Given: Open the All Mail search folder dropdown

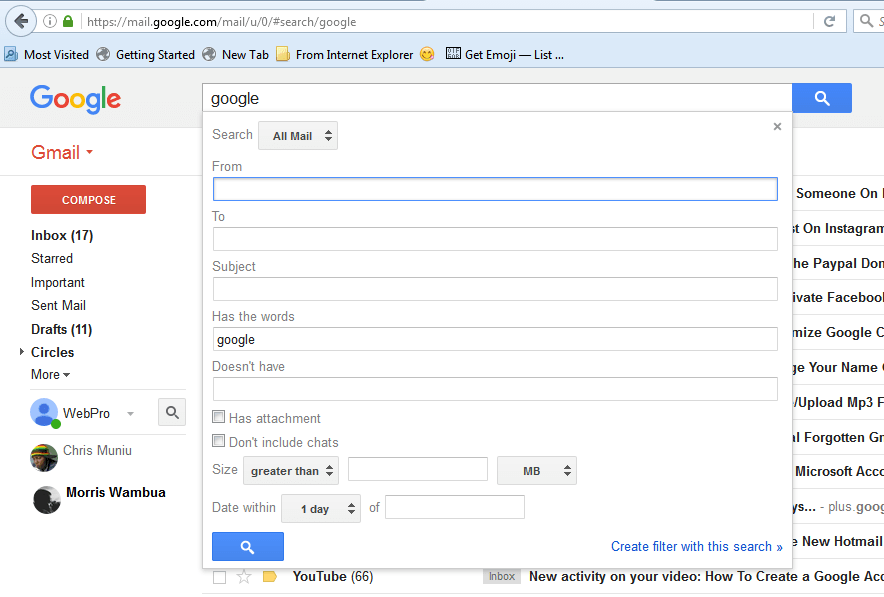Looking at the screenshot, I should 297,134.
